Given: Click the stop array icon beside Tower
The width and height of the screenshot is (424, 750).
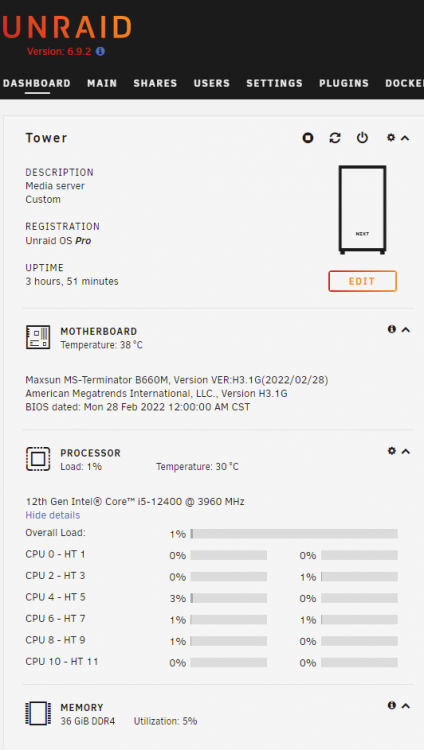Looking at the screenshot, I should coord(308,138).
